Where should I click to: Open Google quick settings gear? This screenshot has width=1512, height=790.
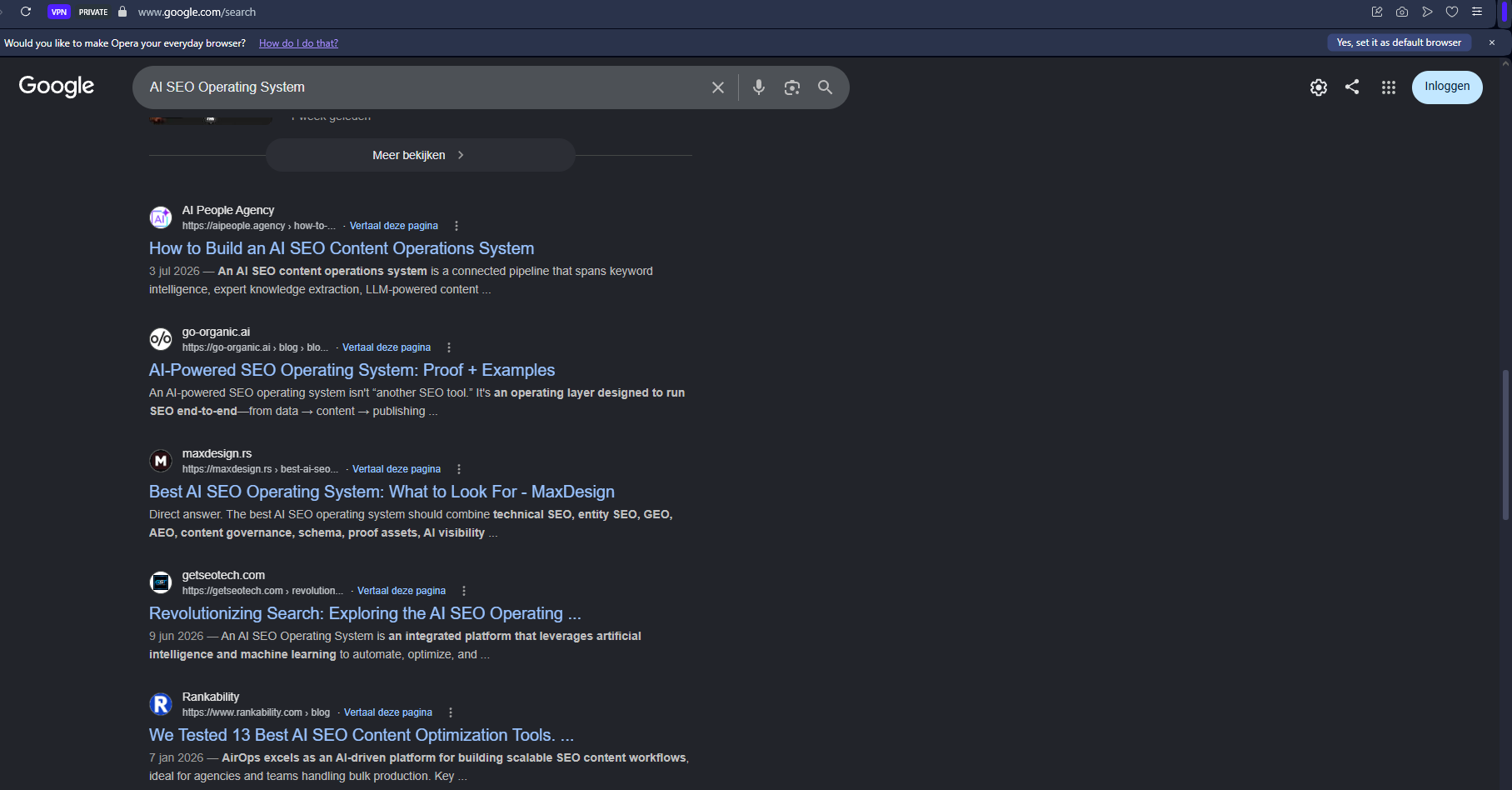1318,87
